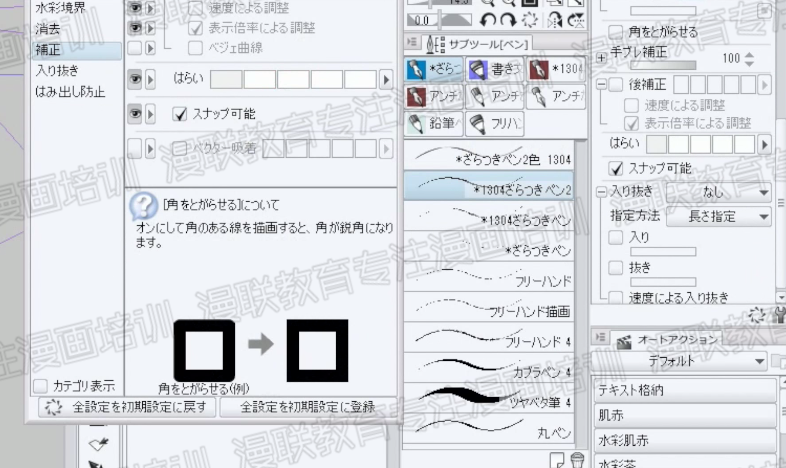Viewport: 786px width, 468px height.
Task: Toggle the eye for スナップ可能 row
Action: tap(135, 114)
